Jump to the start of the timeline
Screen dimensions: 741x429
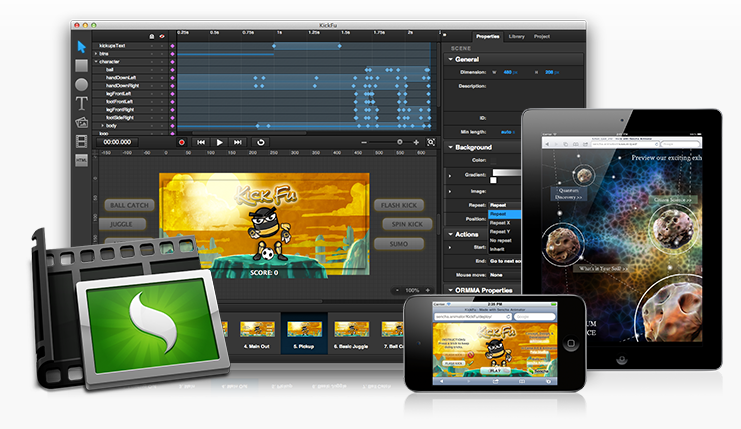(x=201, y=142)
